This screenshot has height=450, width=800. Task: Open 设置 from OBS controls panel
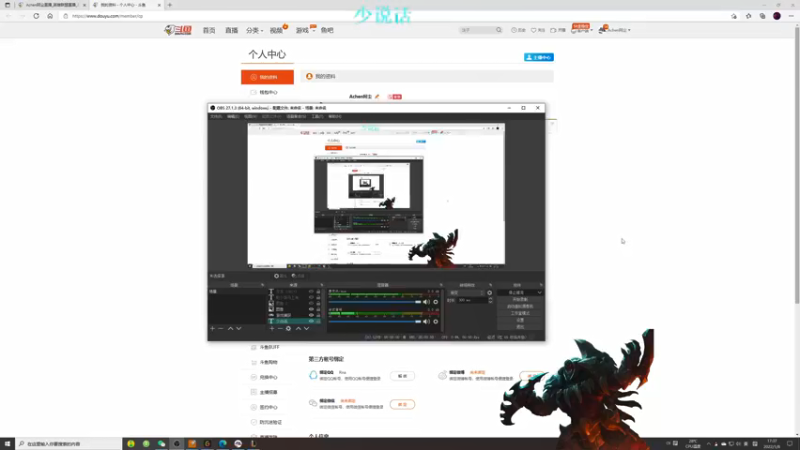pyautogui.click(x=520, y=320)
